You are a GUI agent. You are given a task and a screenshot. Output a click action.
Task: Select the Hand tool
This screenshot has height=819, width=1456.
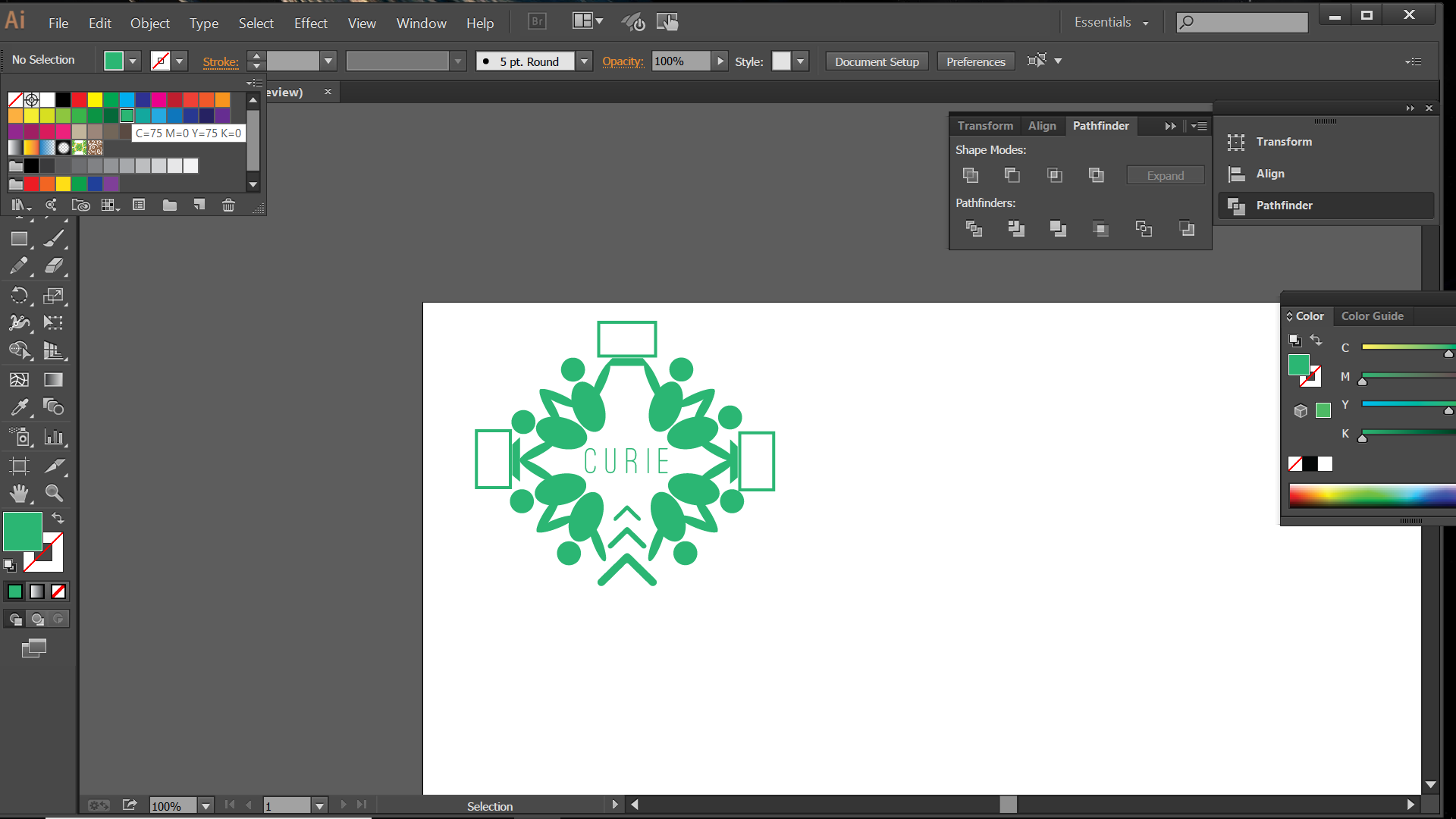[x=20, y=494]
